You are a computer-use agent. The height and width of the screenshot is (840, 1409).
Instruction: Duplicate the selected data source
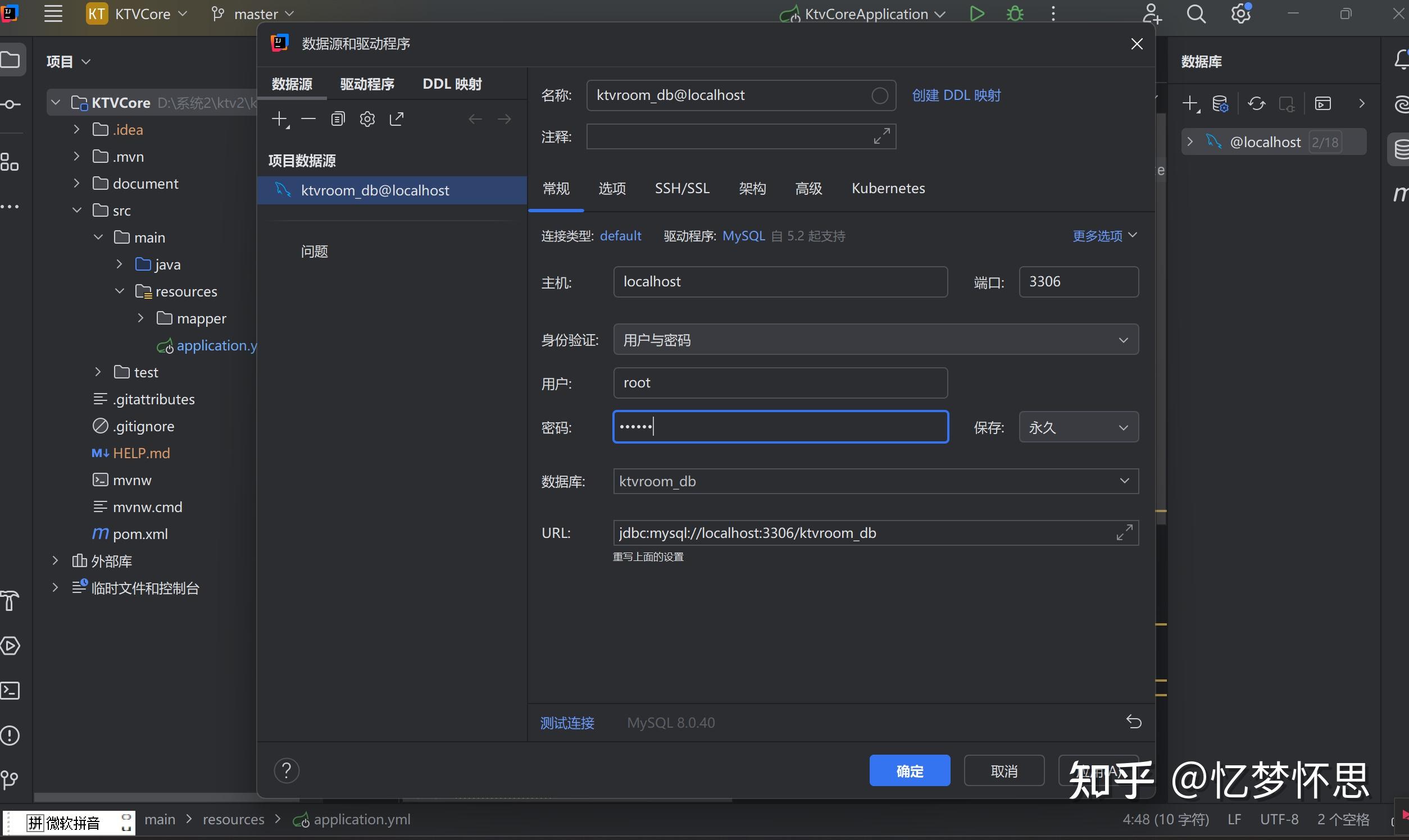[x=338, y=119]
